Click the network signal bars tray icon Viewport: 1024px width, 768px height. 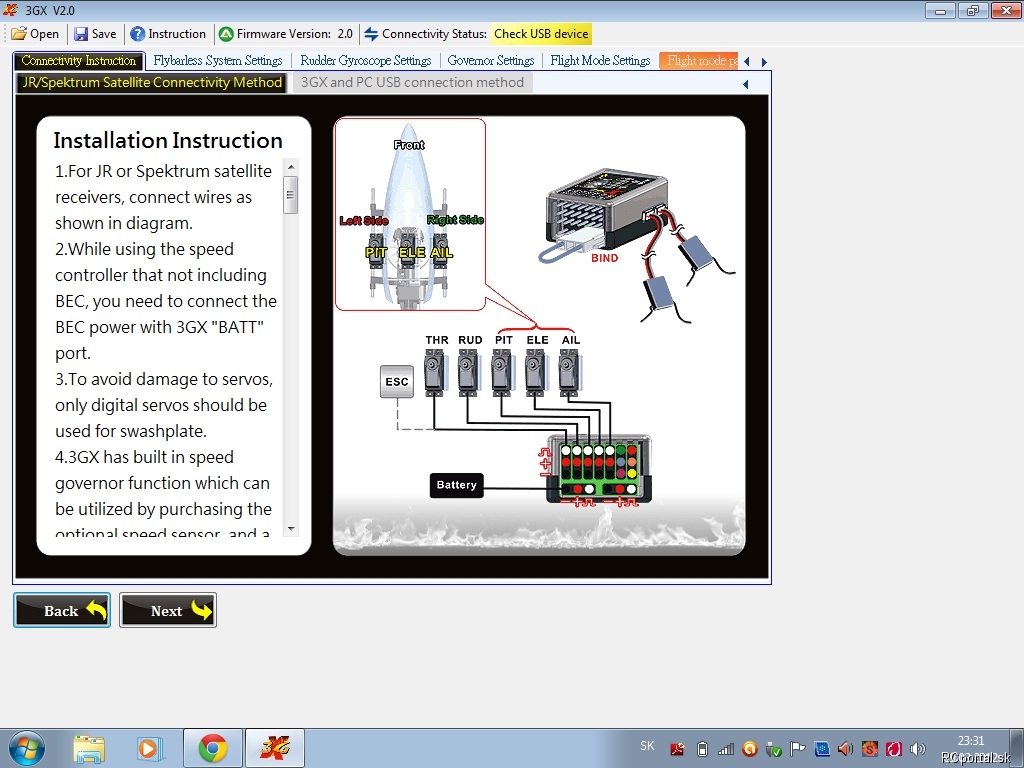726,749
